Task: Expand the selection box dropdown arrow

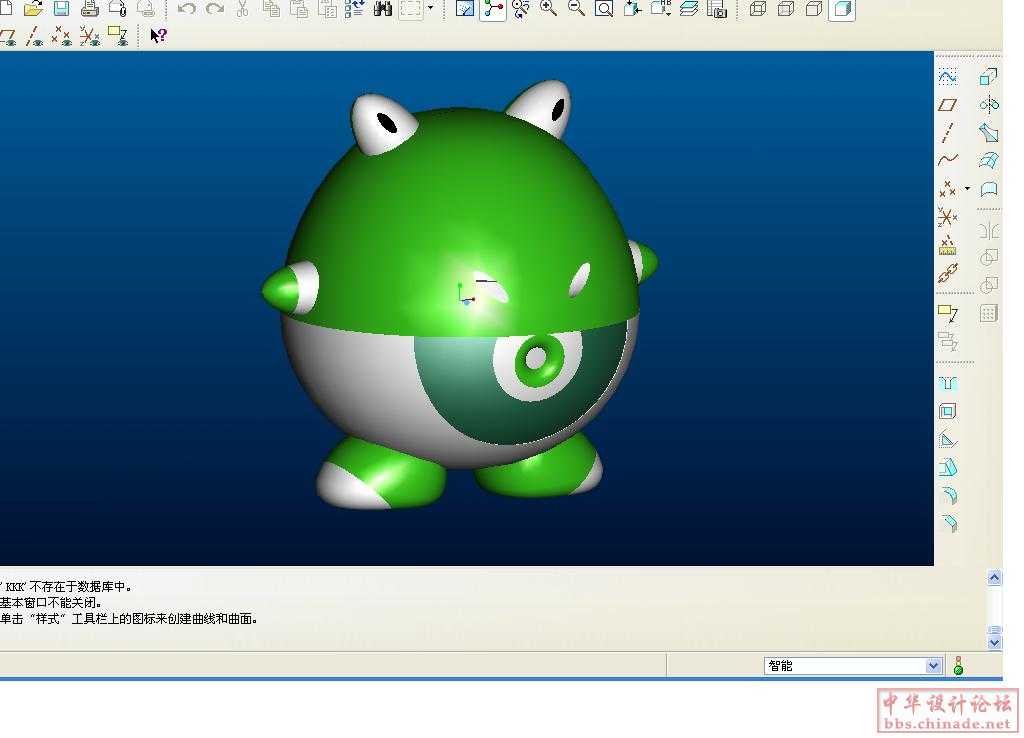Action: 430,8
